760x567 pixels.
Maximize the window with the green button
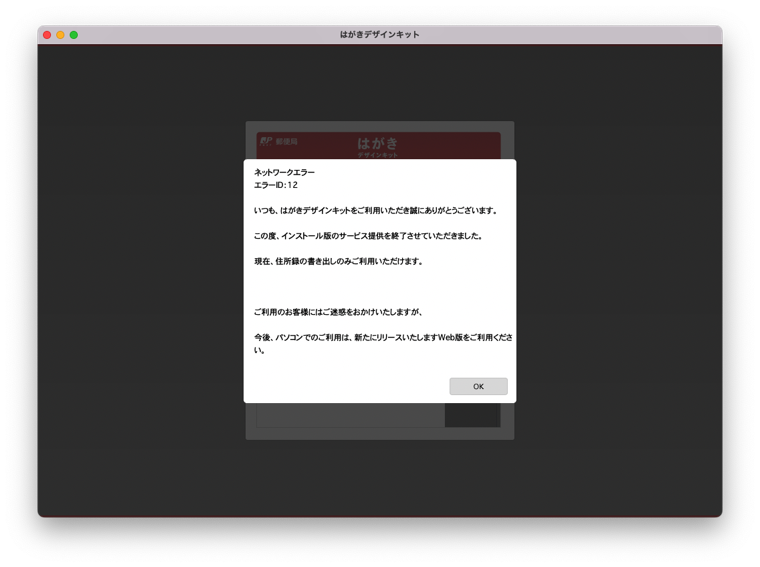click(x=74, y=35)
